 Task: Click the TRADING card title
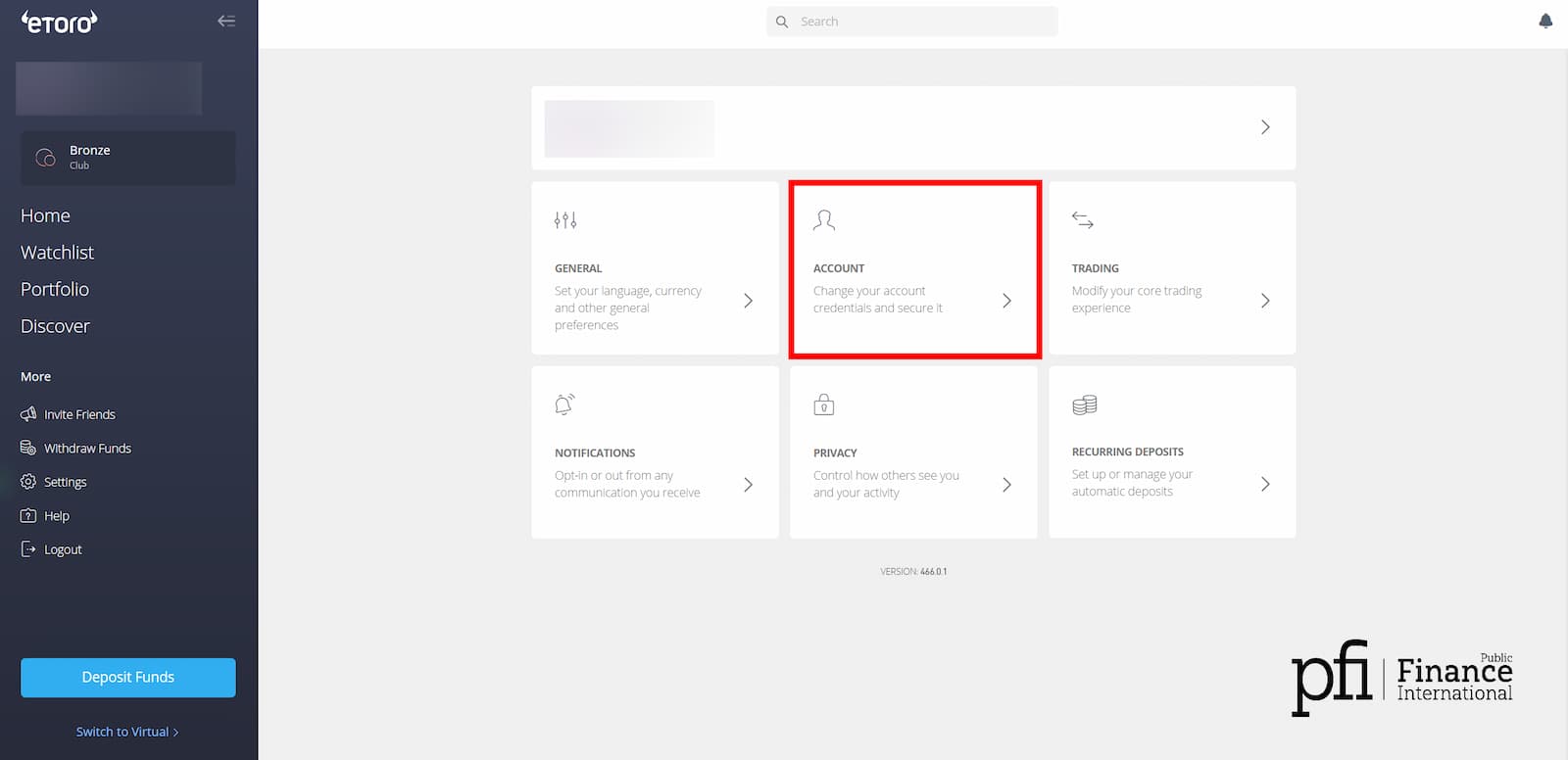[x=1096, y=268]
